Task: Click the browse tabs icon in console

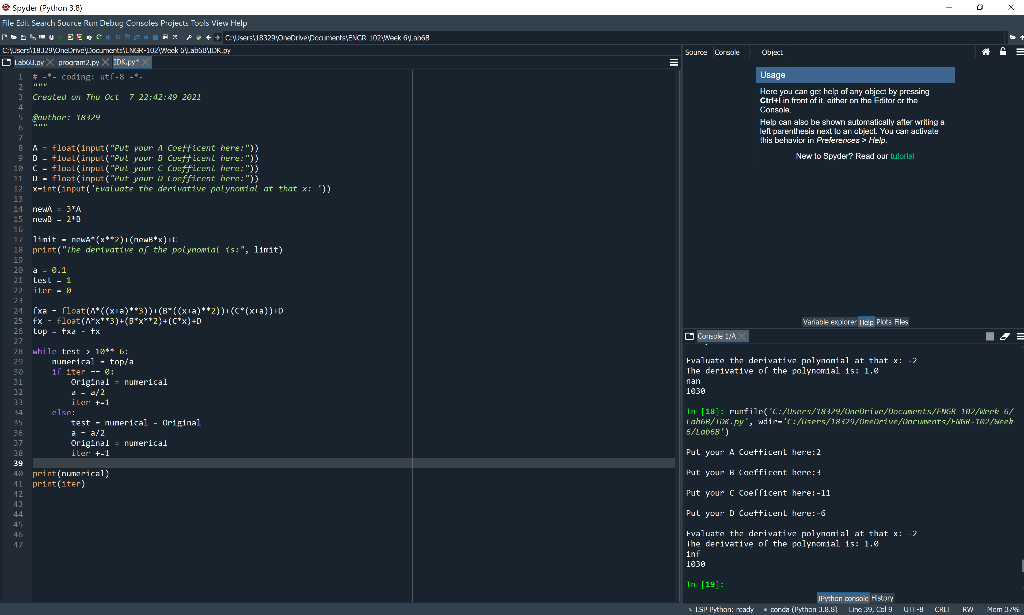Action: [x=690, y=336]
